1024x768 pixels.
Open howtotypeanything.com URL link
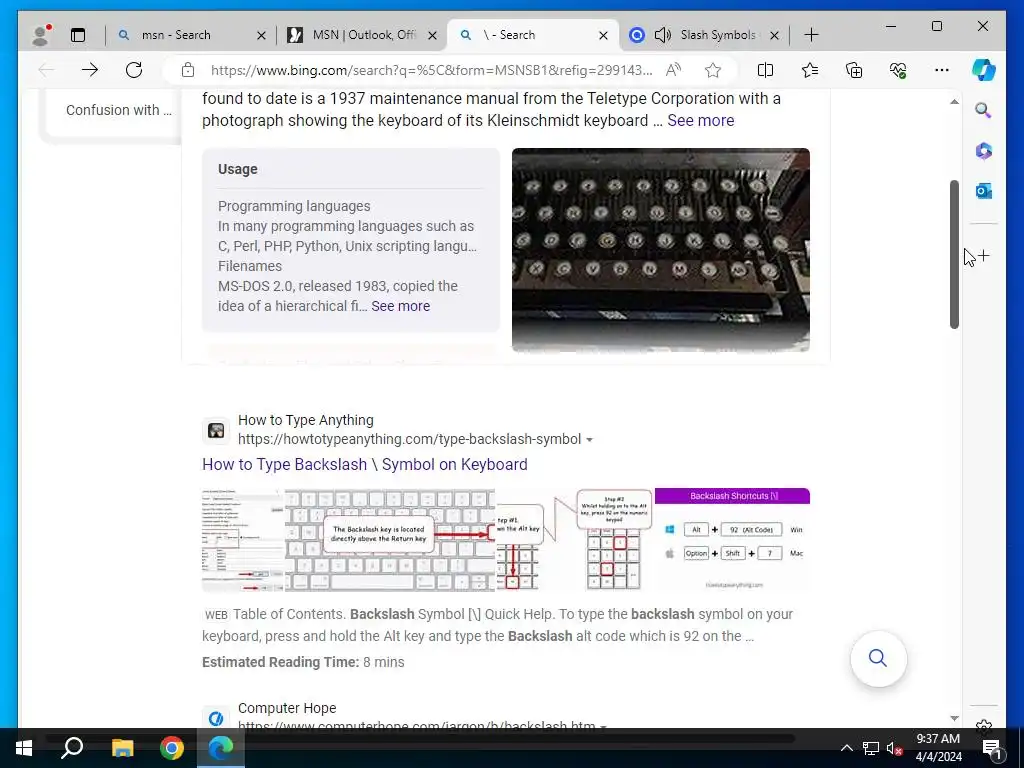409,440
